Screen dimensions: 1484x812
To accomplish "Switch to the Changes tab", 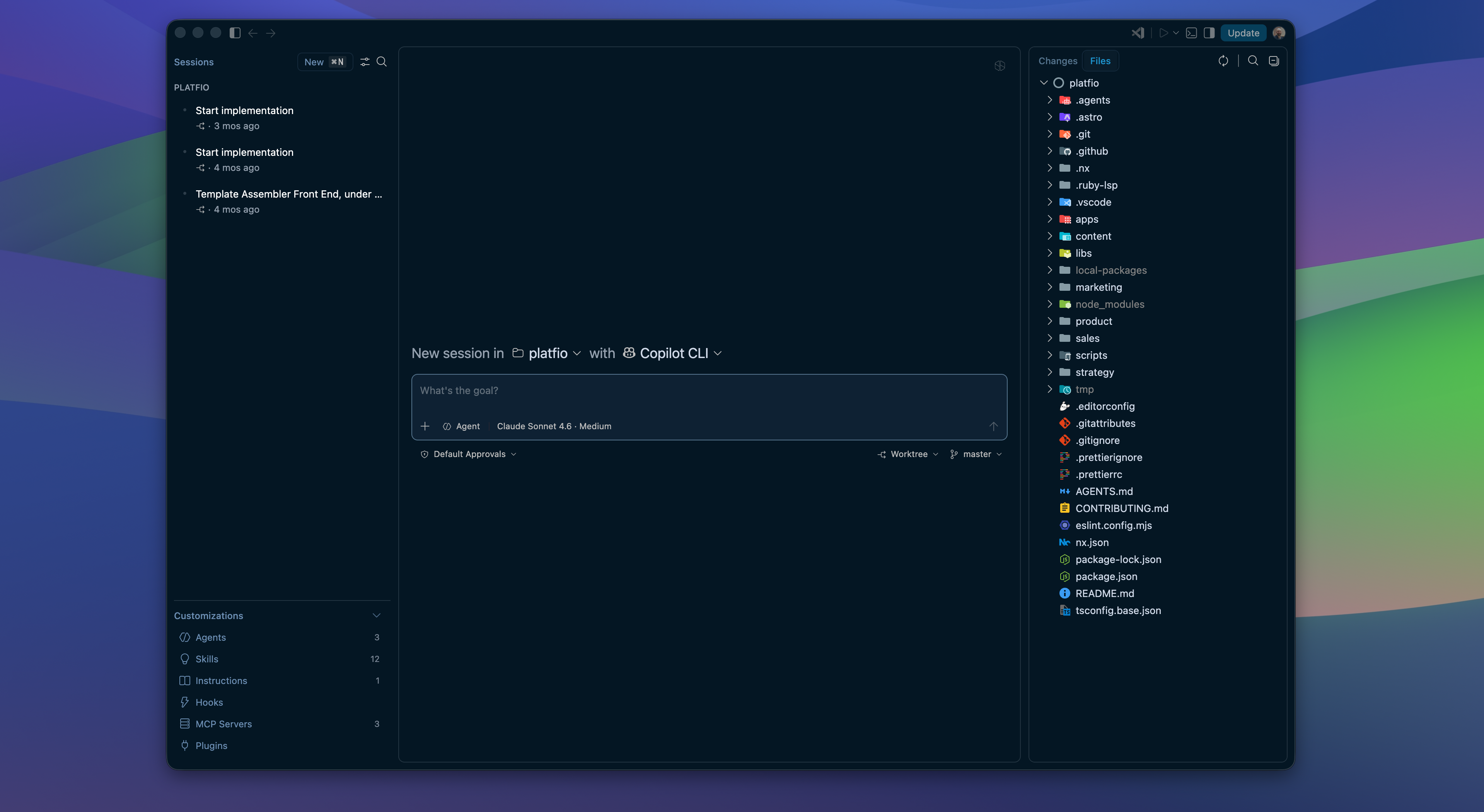I will (x=1058, y=61).
